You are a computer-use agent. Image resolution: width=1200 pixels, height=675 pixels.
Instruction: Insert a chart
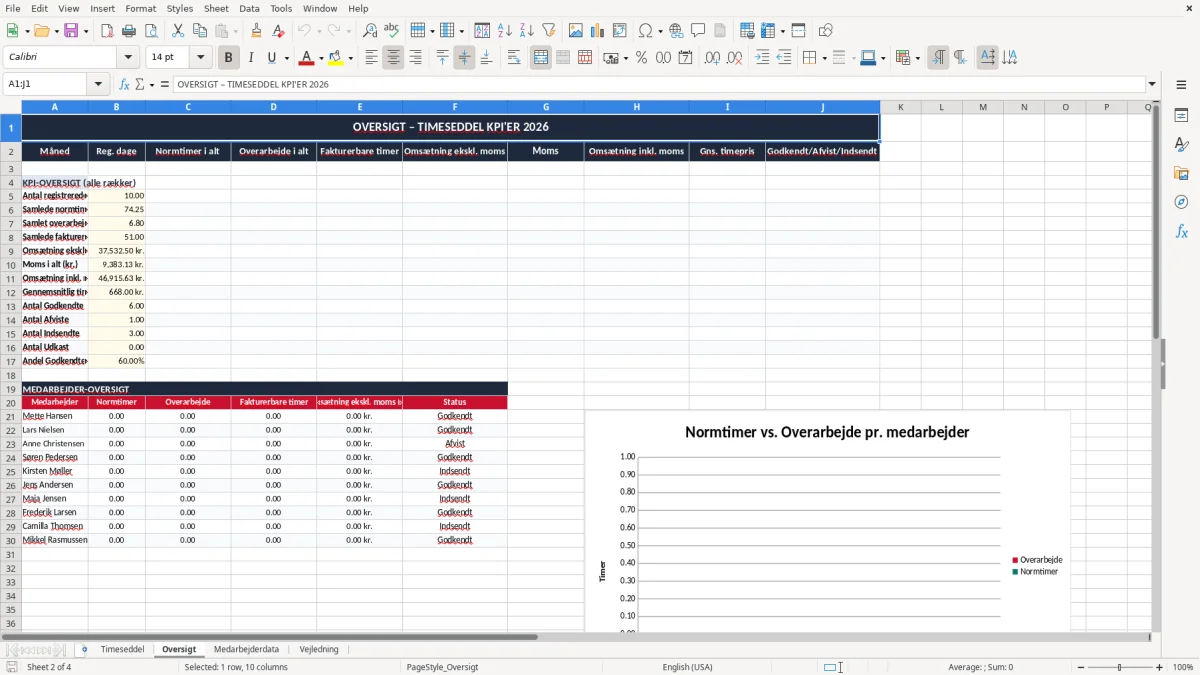[598, 31]
